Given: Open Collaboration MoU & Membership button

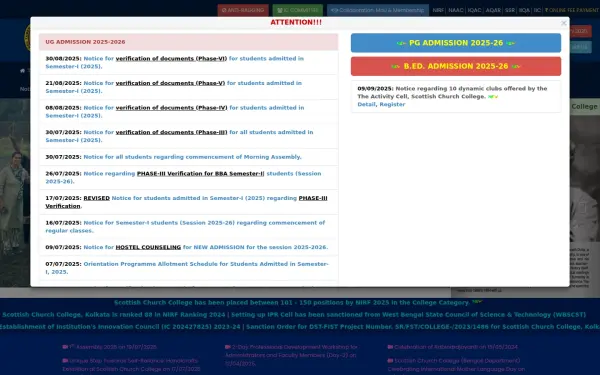Looking at the screenshot, I should click(x=378, y=10).
